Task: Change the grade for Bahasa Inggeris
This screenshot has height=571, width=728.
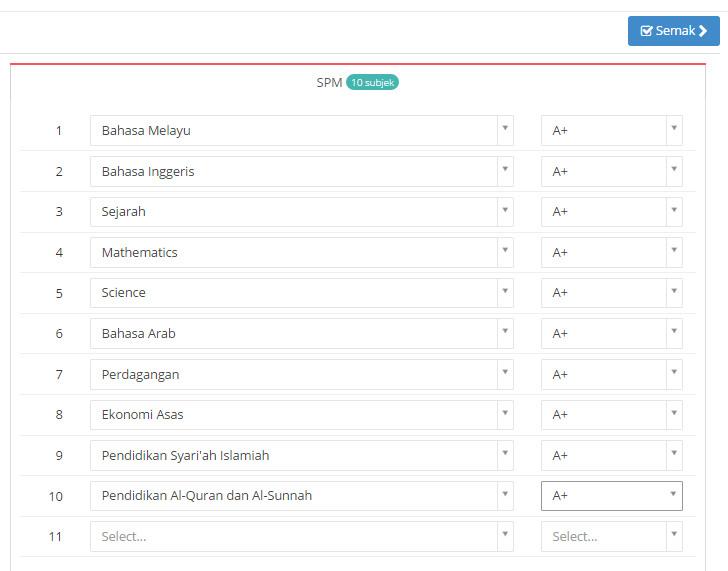Action: pos(611,171)
